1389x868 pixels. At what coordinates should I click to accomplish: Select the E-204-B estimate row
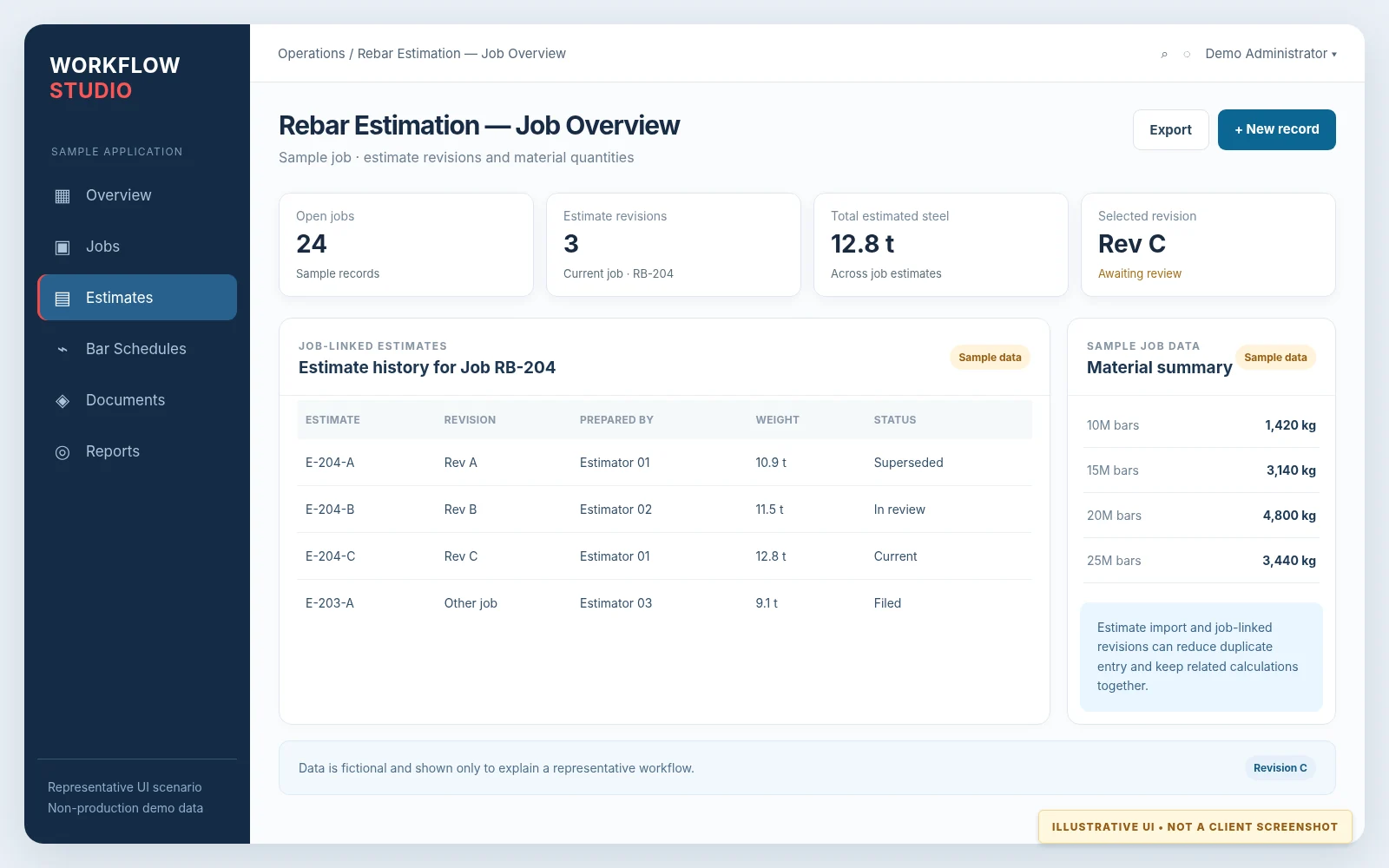[664, 510]
